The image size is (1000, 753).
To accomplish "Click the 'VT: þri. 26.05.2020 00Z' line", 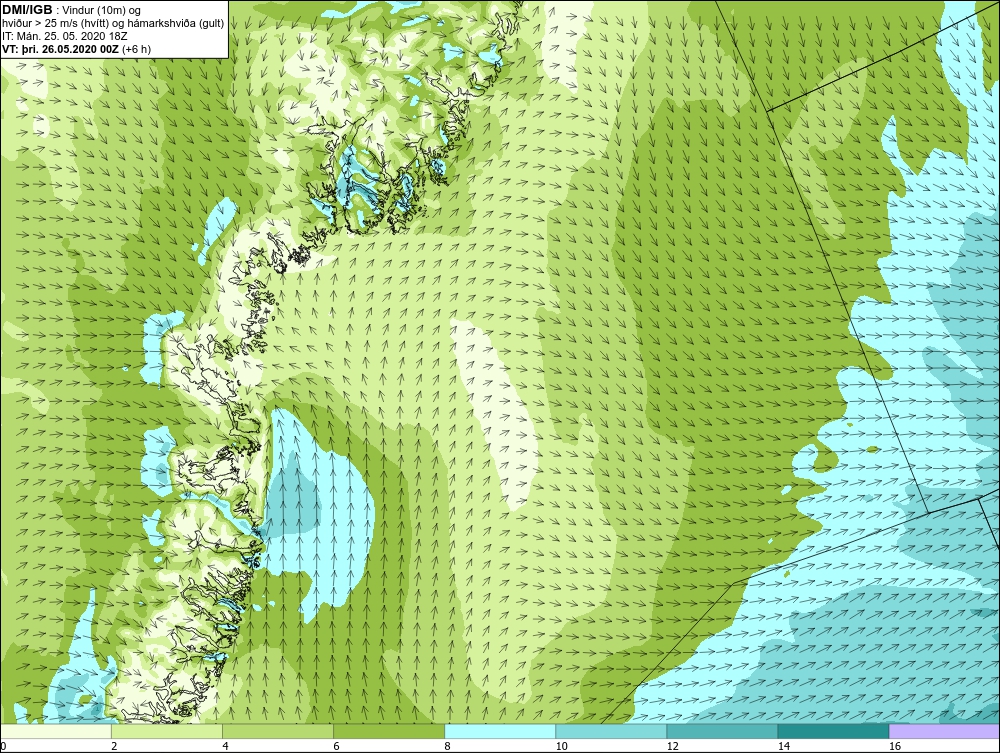I will point(77,48).
